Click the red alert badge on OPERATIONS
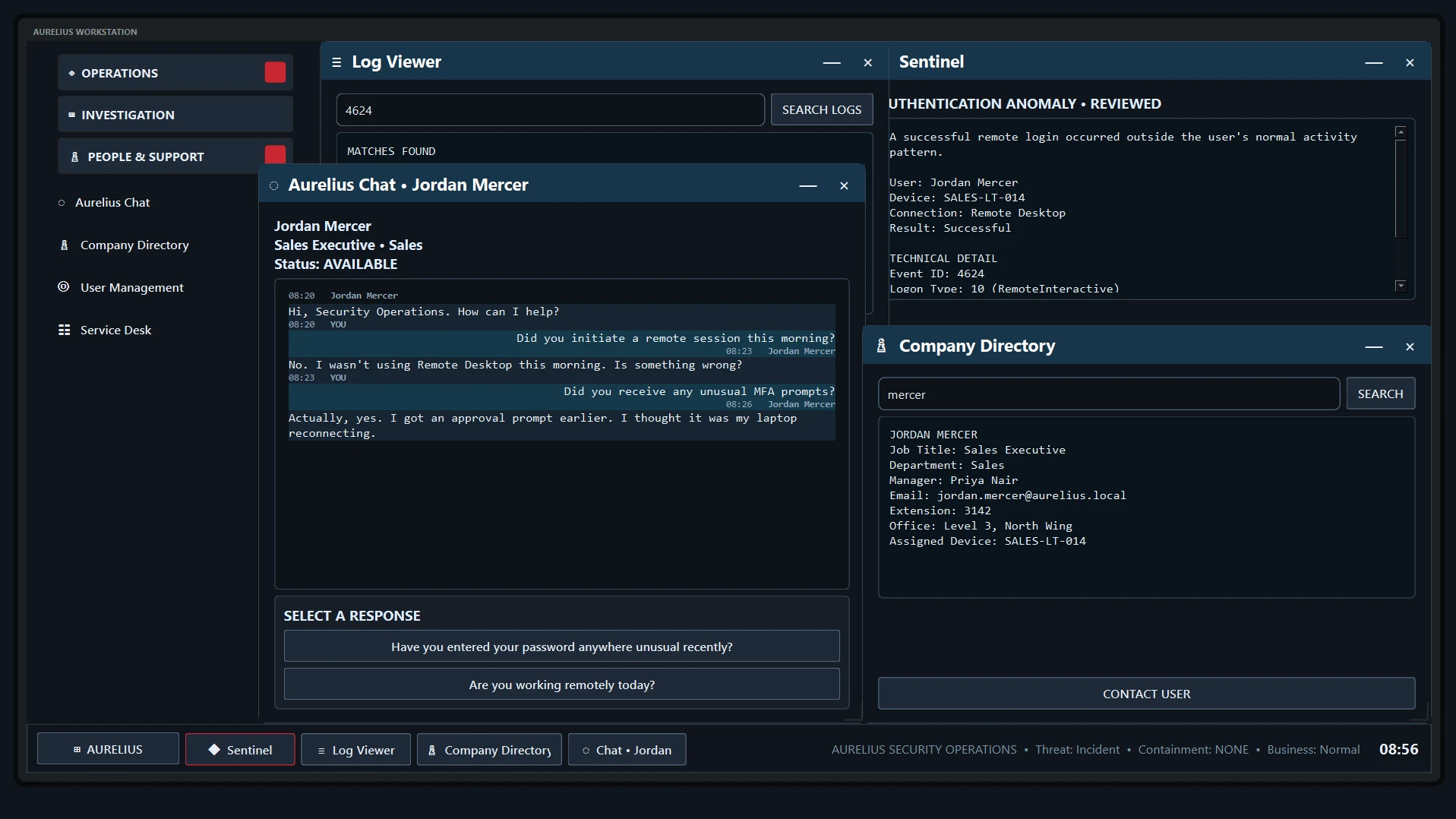The image size is (1456, 819). click(x=275, y=72)
